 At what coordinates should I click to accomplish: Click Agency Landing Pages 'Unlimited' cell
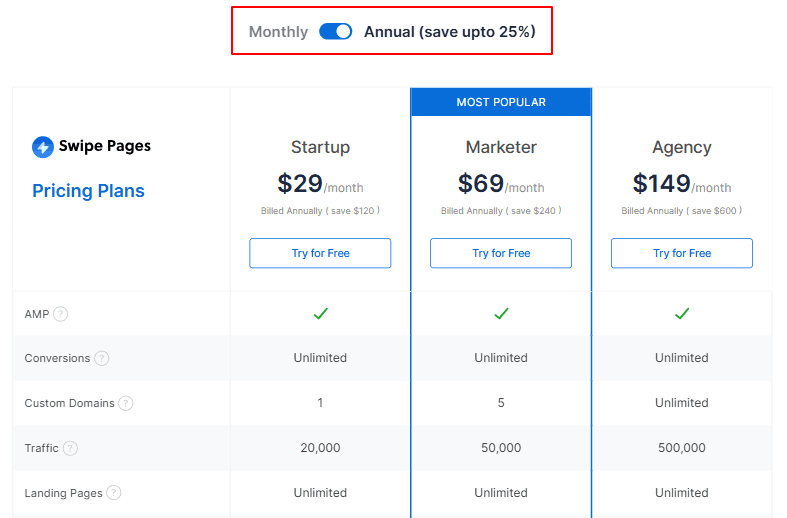[682, 493]
